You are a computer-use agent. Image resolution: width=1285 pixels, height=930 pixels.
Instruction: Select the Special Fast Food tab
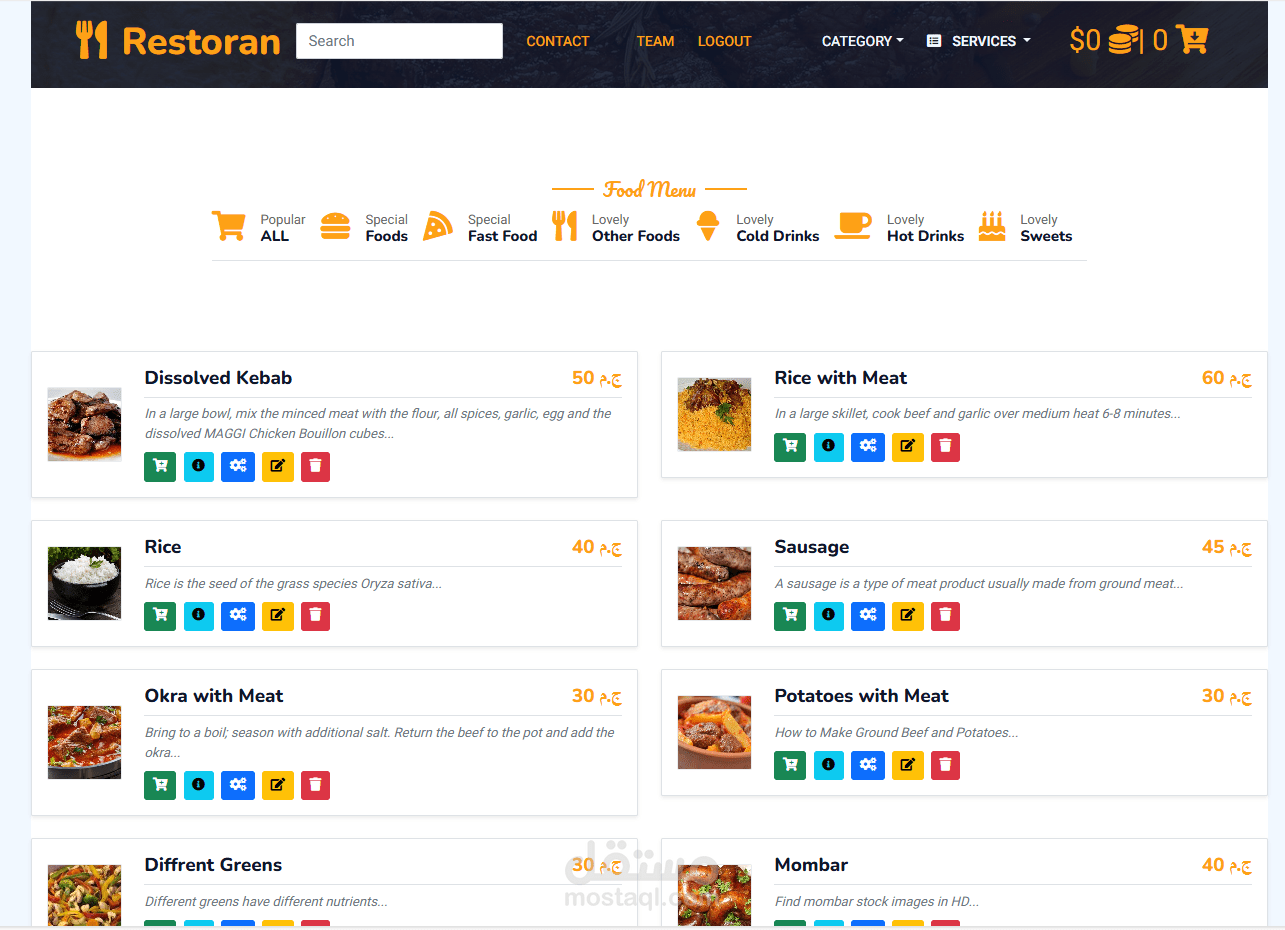[480, 227]
